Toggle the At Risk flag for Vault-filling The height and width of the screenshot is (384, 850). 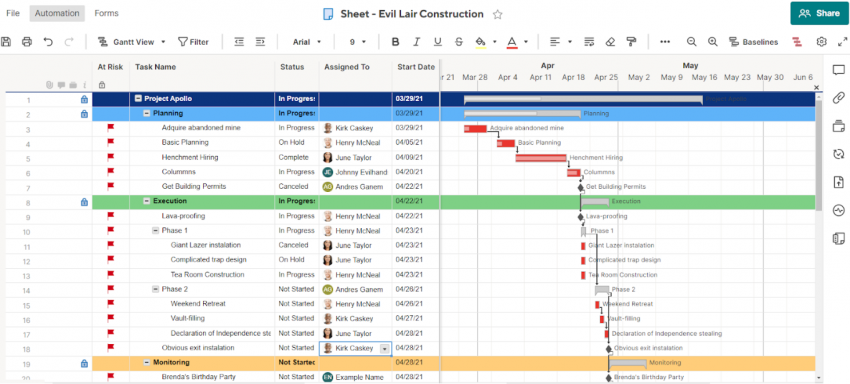pyautogui.click(x=111, y=318)
